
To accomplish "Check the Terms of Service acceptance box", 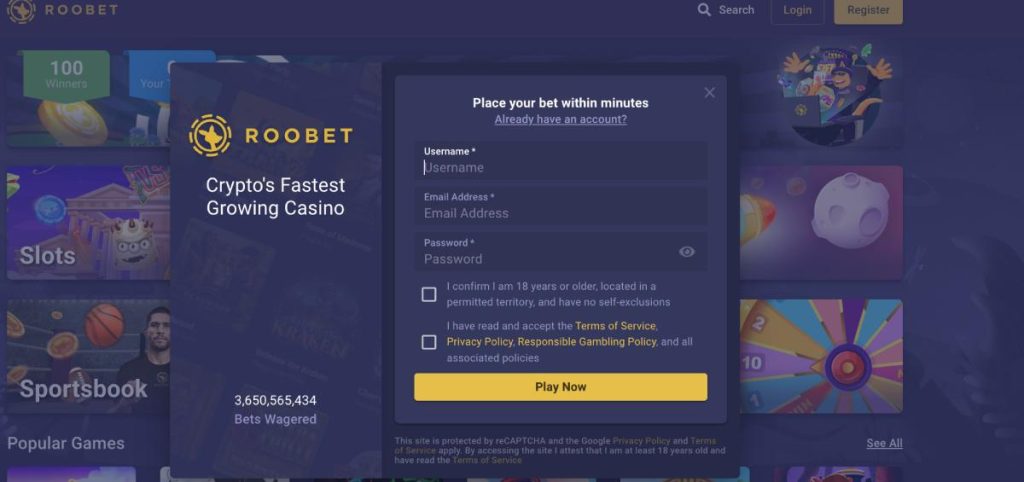I will [x=429, y=342].
